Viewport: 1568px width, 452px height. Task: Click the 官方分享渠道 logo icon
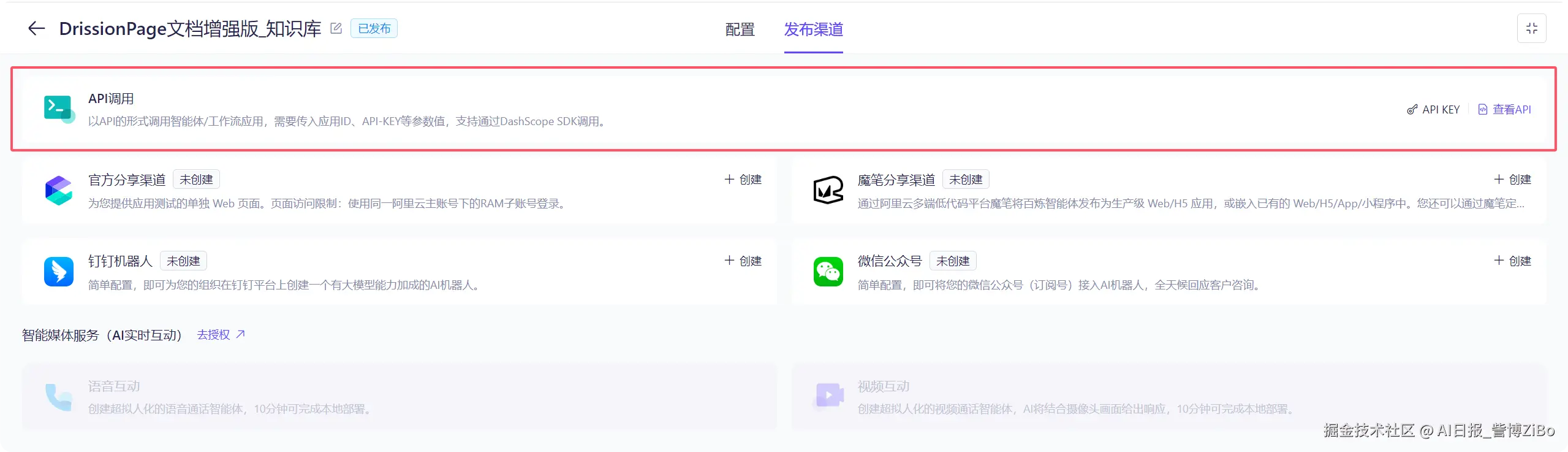point(59,191)
